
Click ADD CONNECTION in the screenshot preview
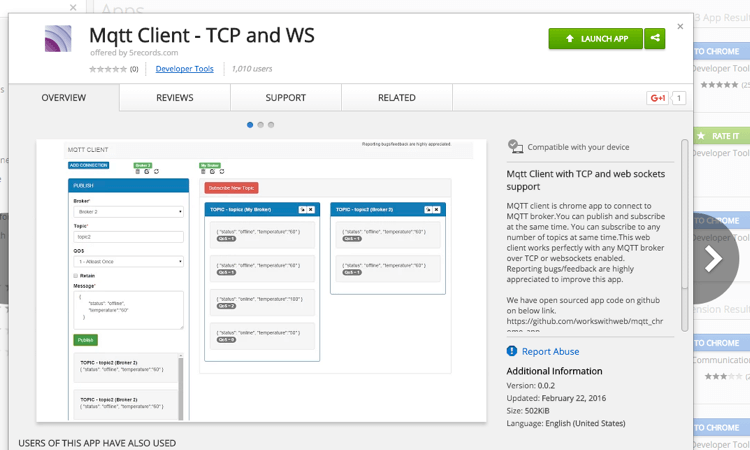point(88,165)
